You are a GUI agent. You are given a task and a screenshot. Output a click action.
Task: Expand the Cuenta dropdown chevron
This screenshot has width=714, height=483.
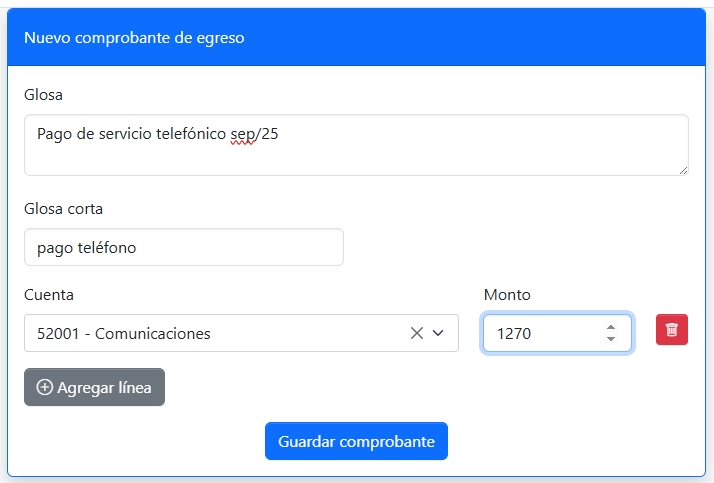[x=438, y=333]
